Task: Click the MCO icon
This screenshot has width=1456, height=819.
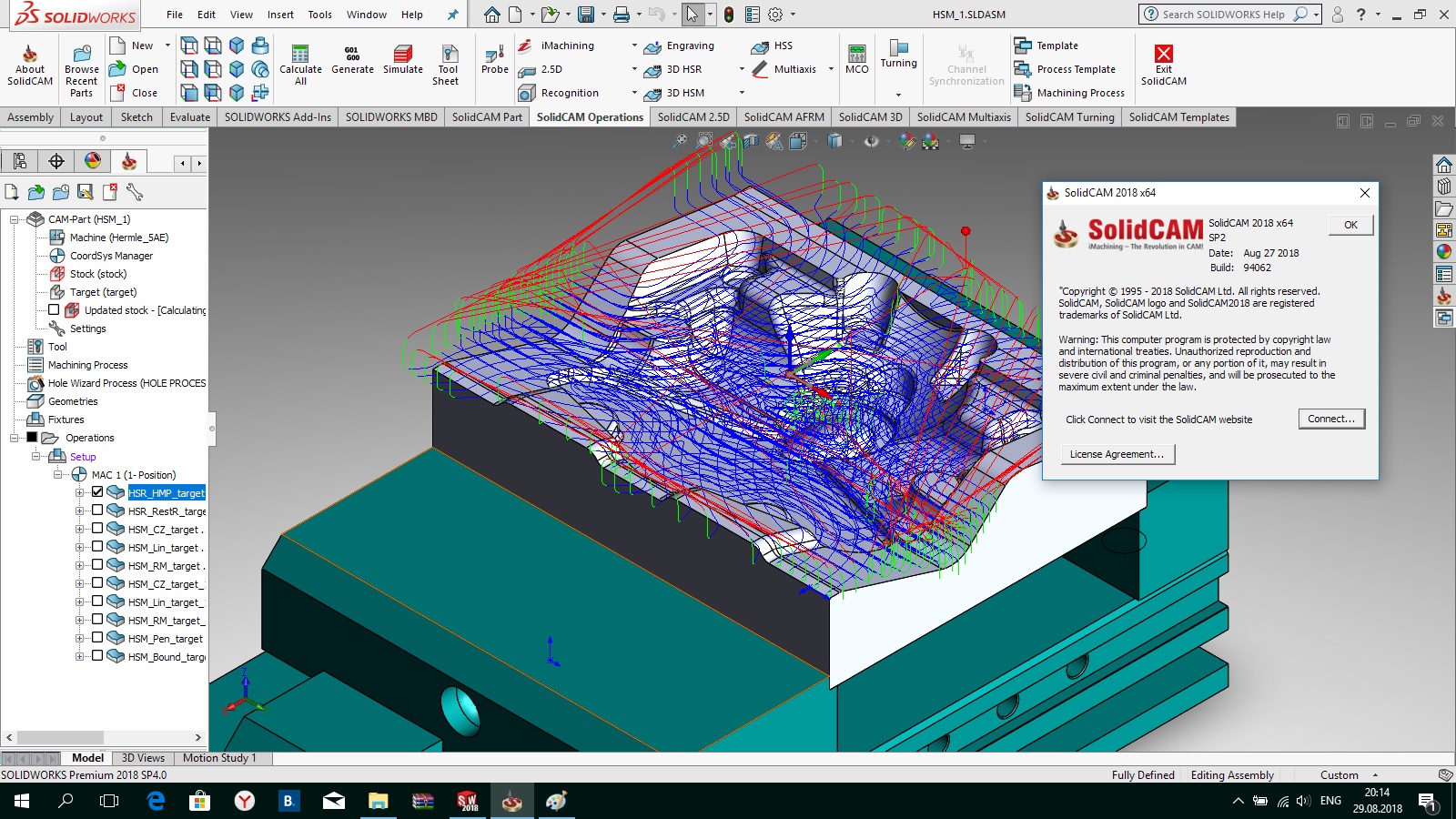Action: click(856, 60)
